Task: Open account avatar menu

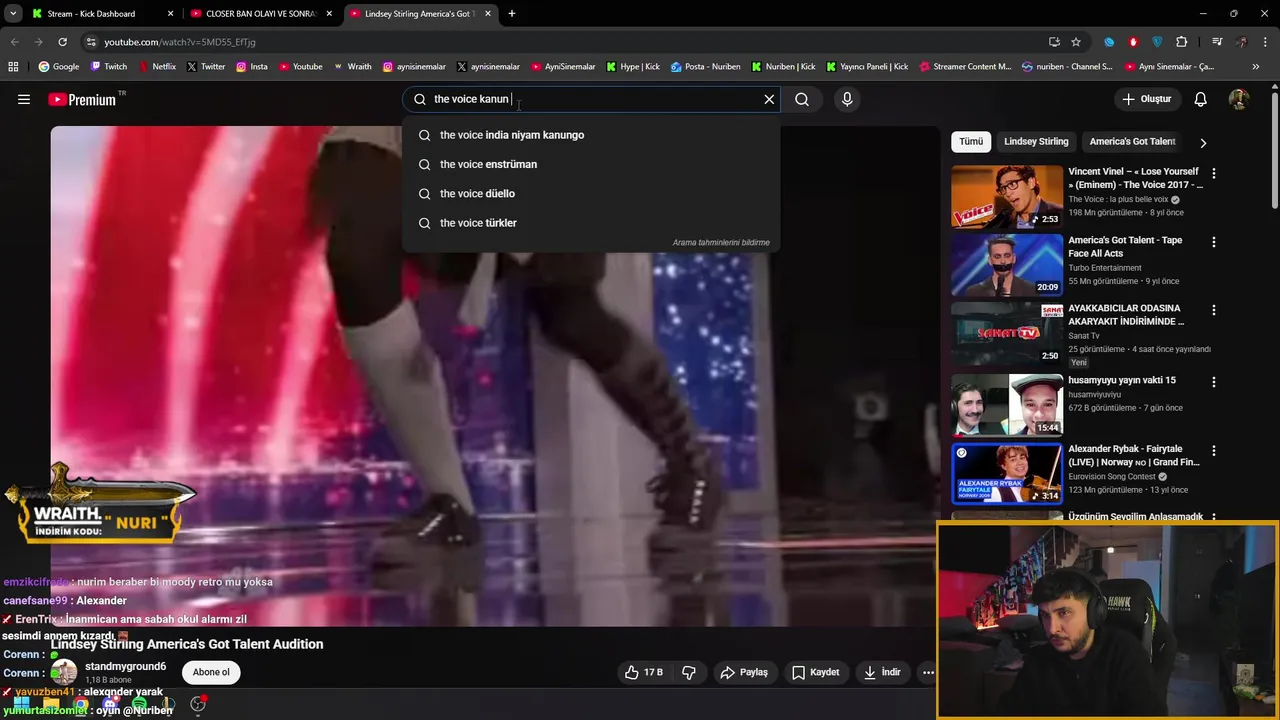Action: (x=1239, y=99)
